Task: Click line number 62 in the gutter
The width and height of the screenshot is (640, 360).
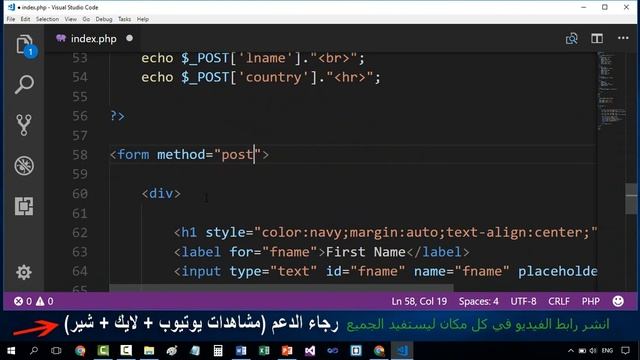Action: tap(80, 232)
